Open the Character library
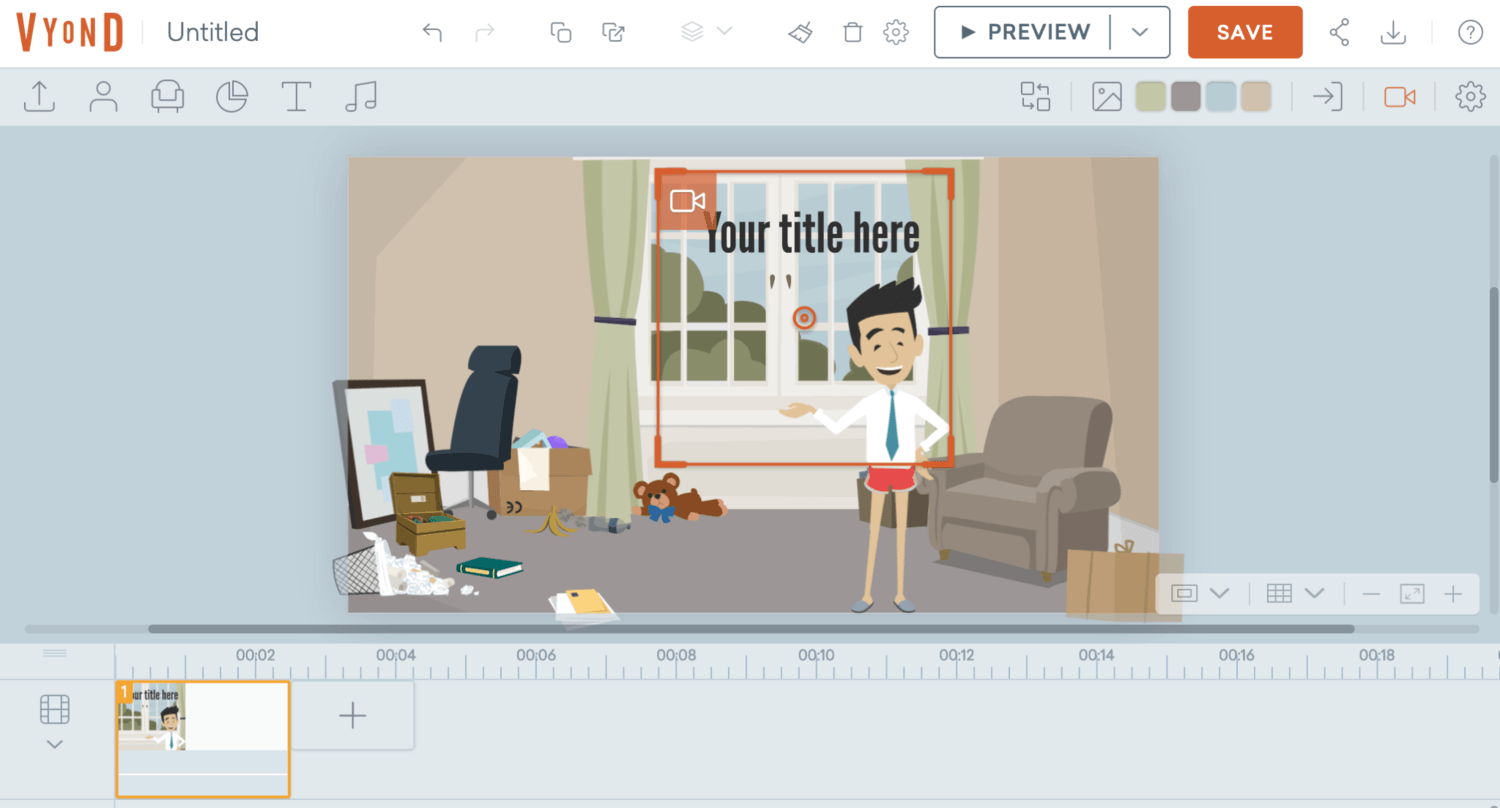The width and height of the screenshot is (1500, 808). (x=103, y=96)
